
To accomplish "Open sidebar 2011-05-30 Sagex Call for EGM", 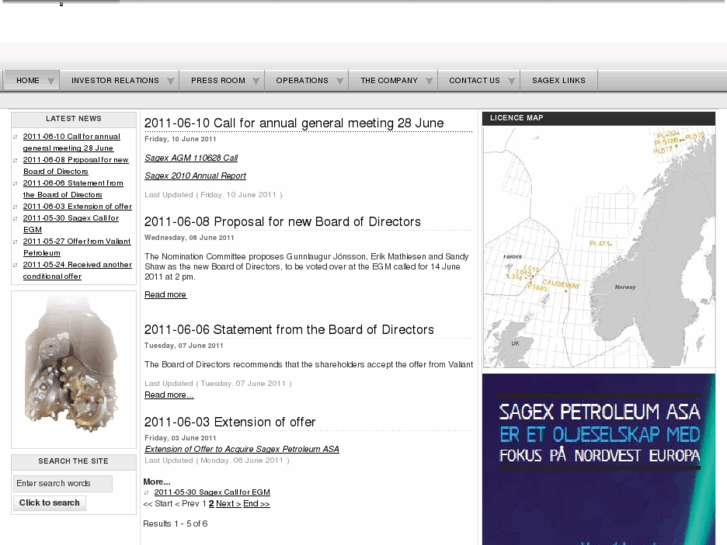I will click(x=70, y=224).
